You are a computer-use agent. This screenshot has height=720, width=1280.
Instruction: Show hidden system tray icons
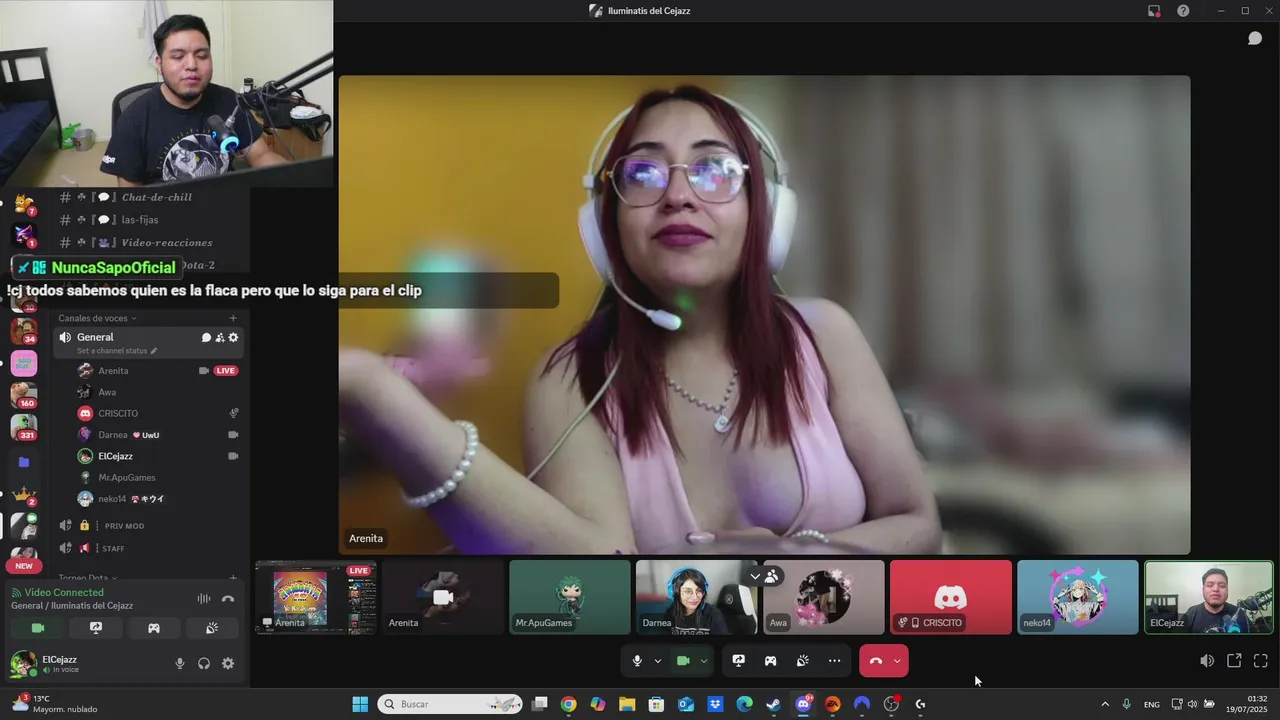(1105, 704)
